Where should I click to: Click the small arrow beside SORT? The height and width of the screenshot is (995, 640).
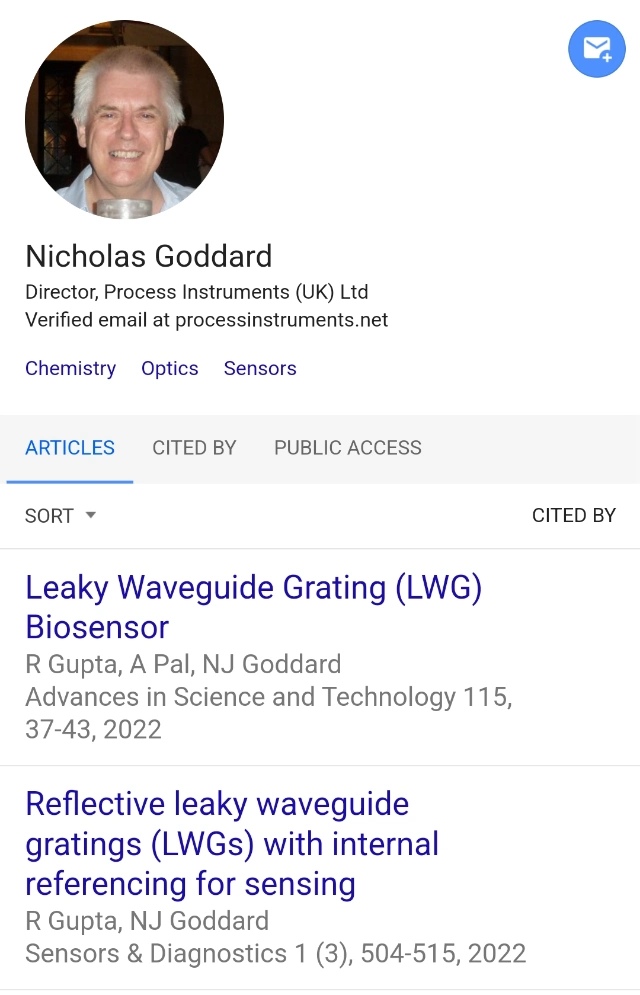[90, 515]
